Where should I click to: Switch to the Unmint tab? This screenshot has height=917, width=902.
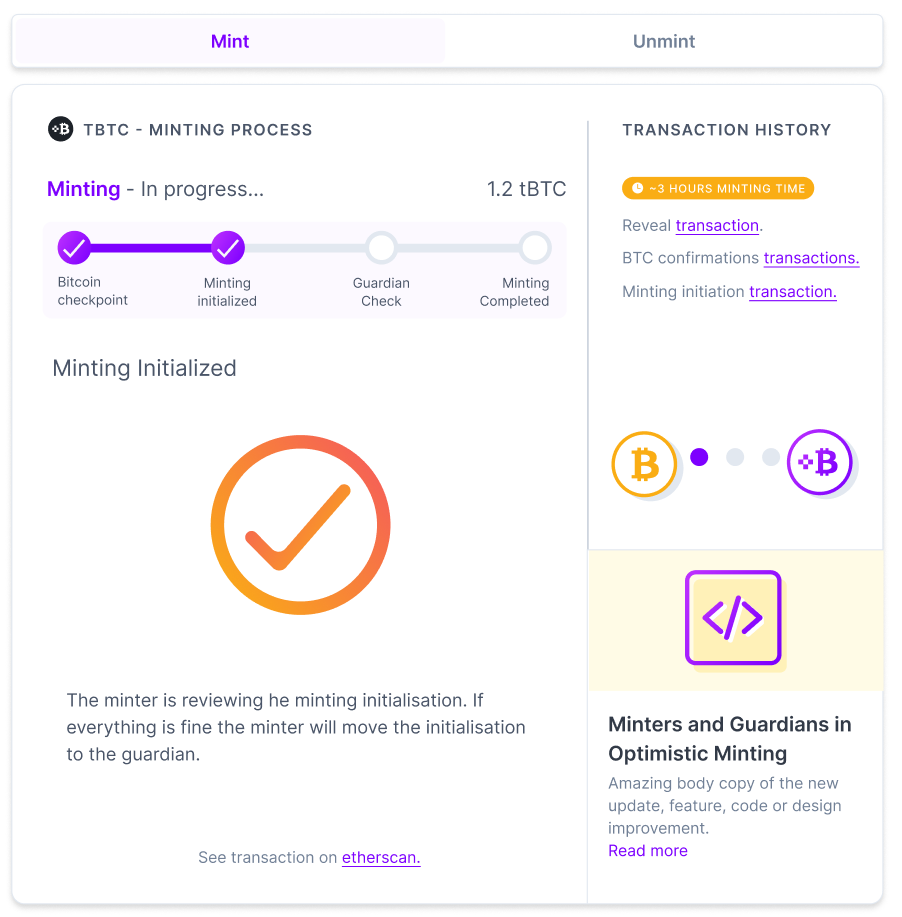pos(663,41)
